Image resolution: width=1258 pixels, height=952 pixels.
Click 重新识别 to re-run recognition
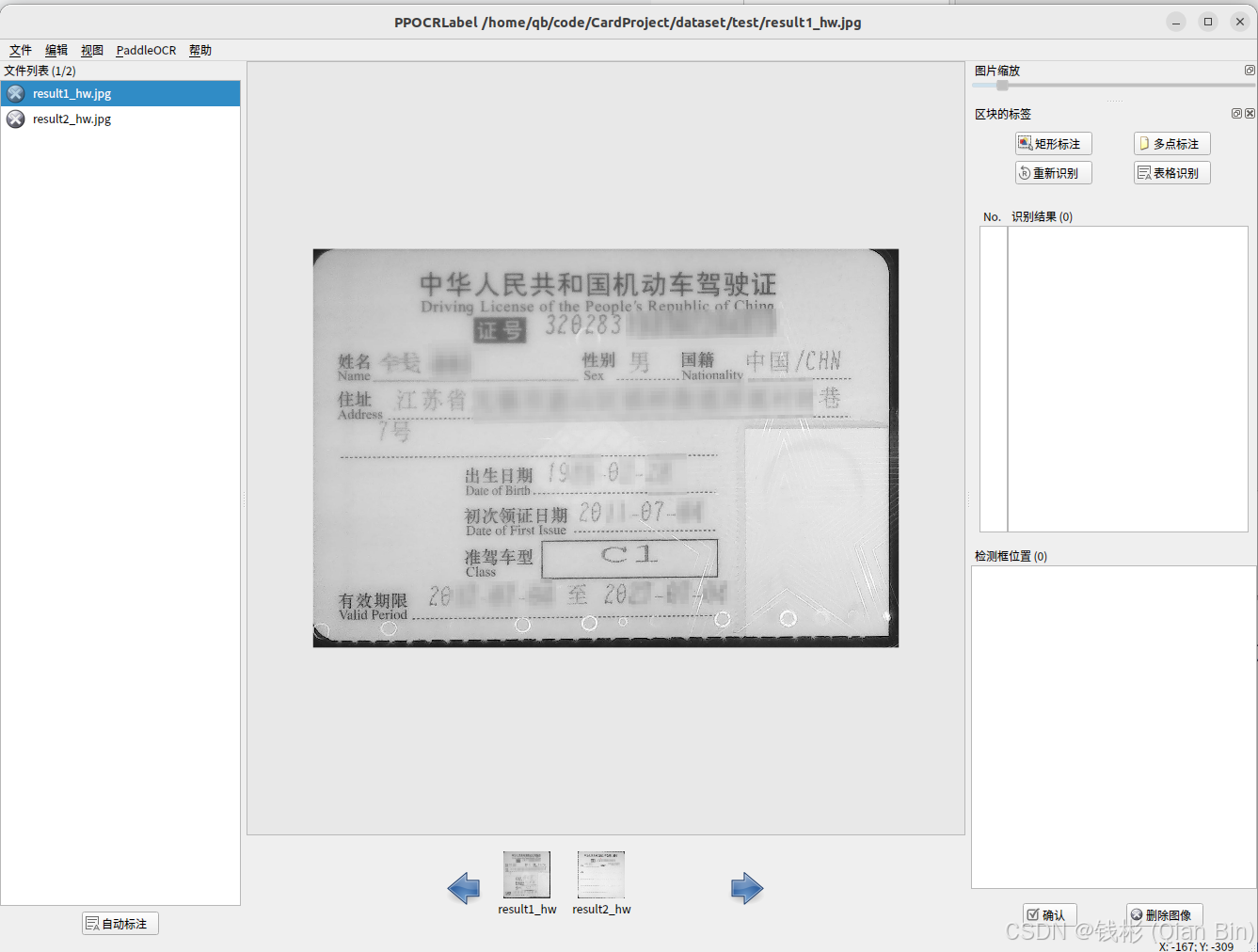pyautogui.click(x=1053, y=172)
